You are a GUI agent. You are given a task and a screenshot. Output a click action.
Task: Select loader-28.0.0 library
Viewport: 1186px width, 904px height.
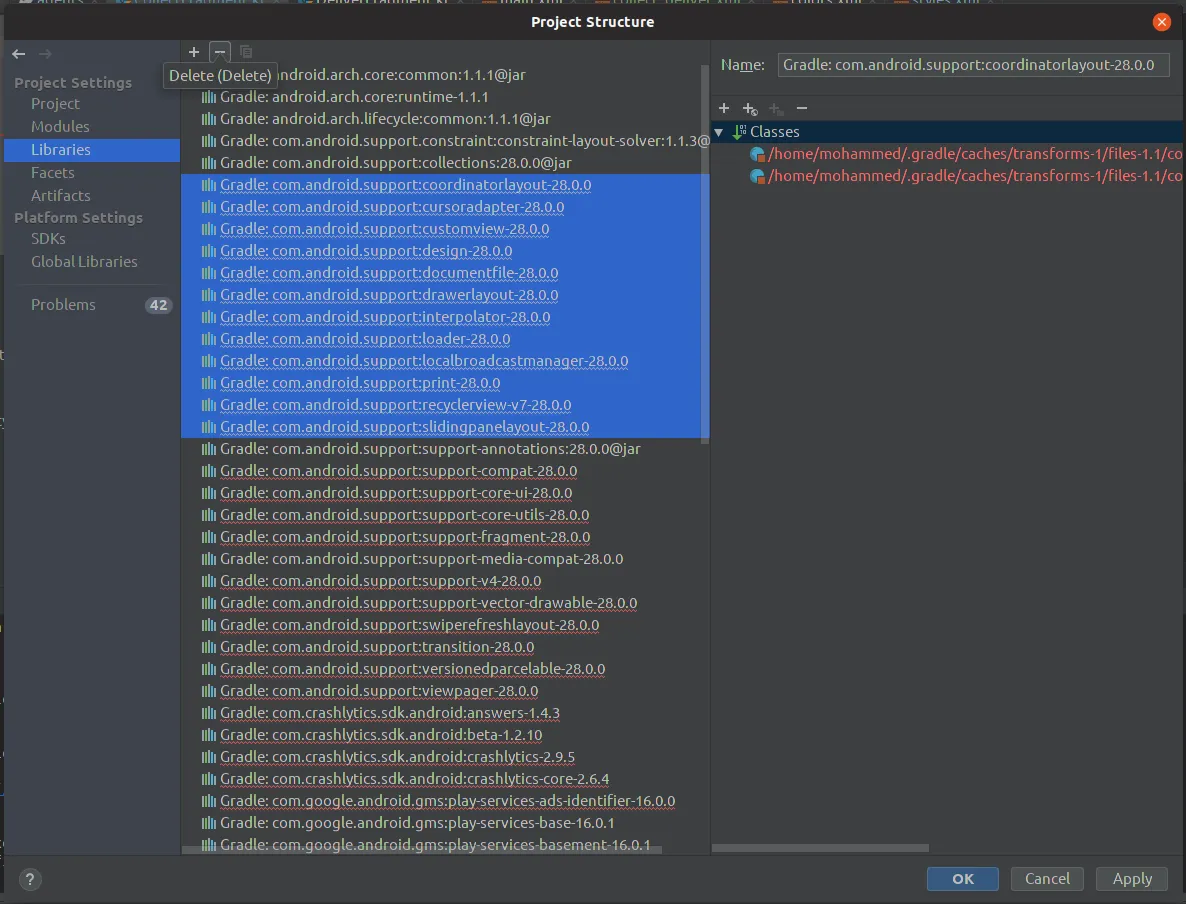click(445, 338)
